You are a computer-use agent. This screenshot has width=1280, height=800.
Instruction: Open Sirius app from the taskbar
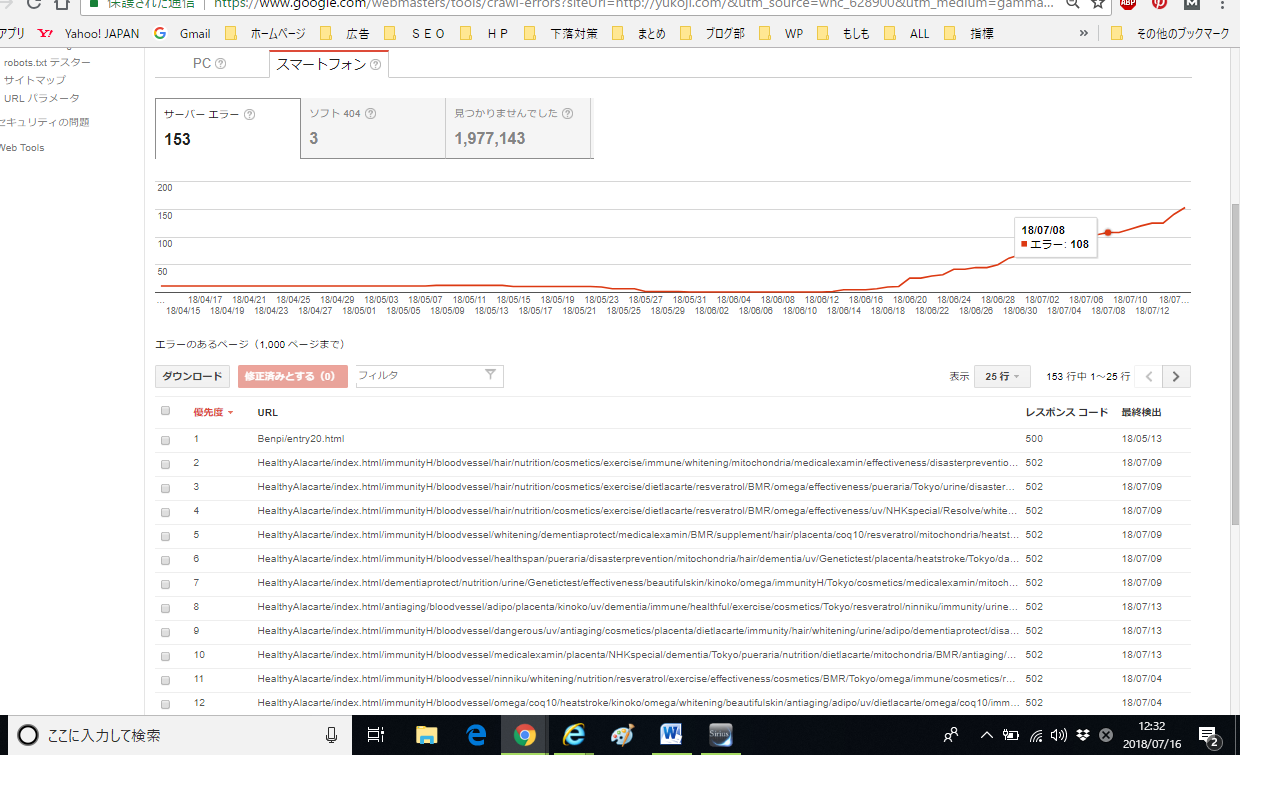click(x=720, y=736)
